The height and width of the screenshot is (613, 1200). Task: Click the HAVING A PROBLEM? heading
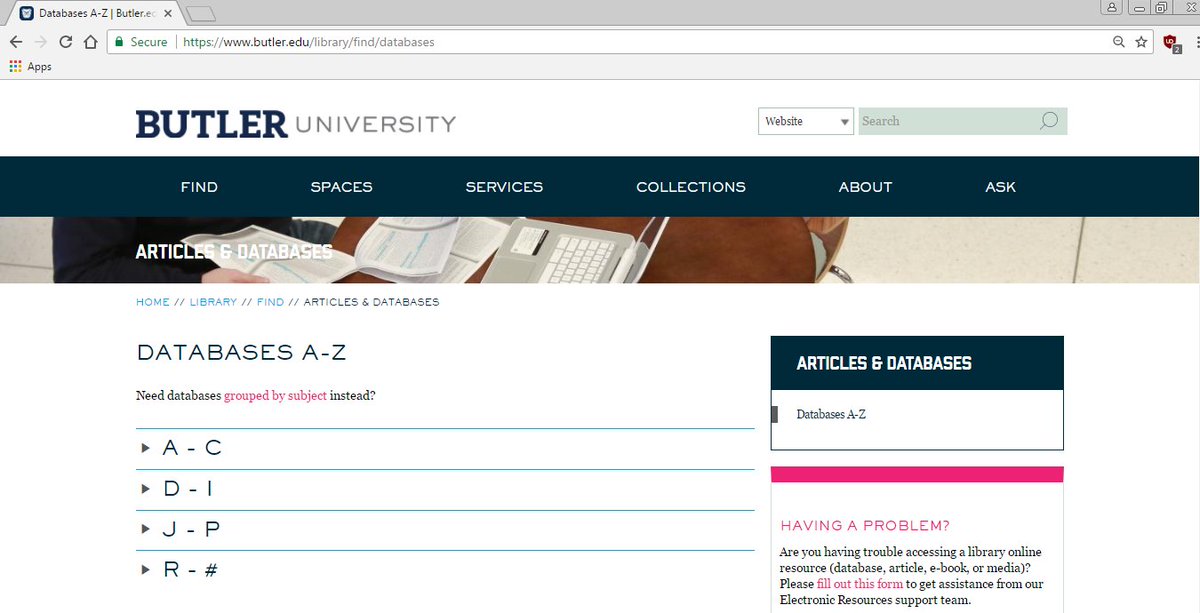click(865, 526)
